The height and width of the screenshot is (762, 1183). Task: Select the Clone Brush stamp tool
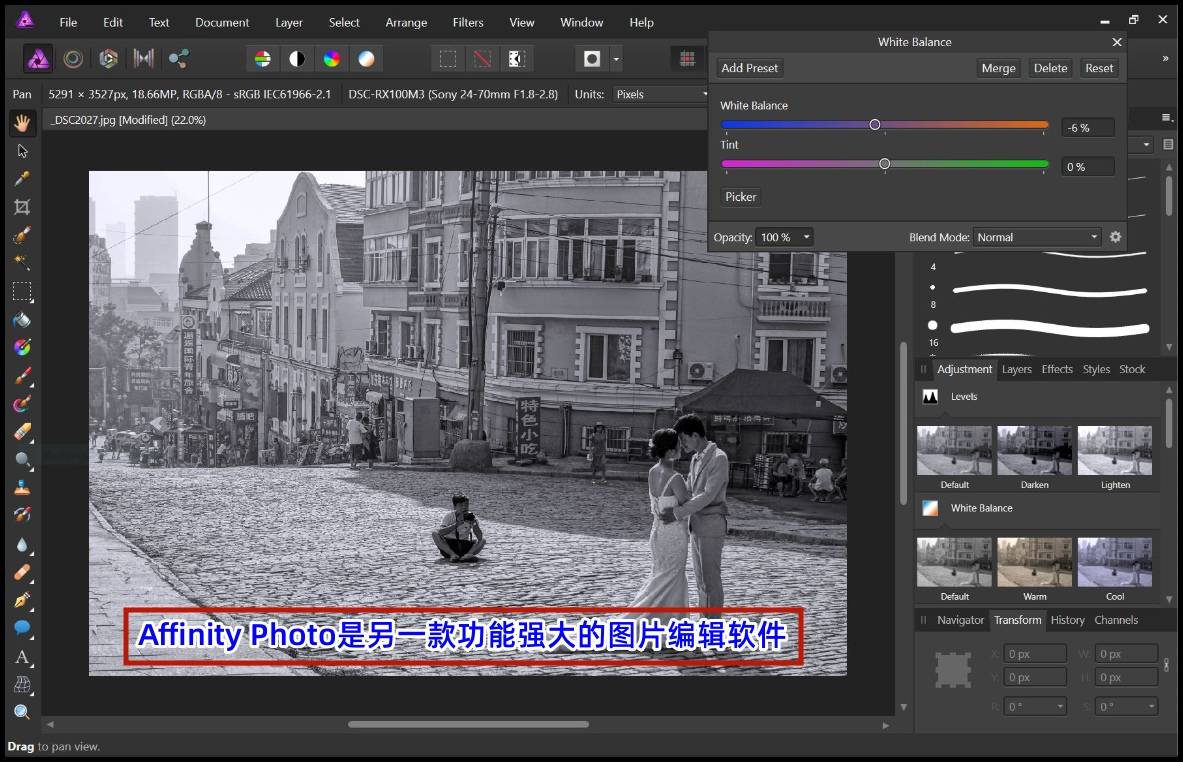pos(22,487)
